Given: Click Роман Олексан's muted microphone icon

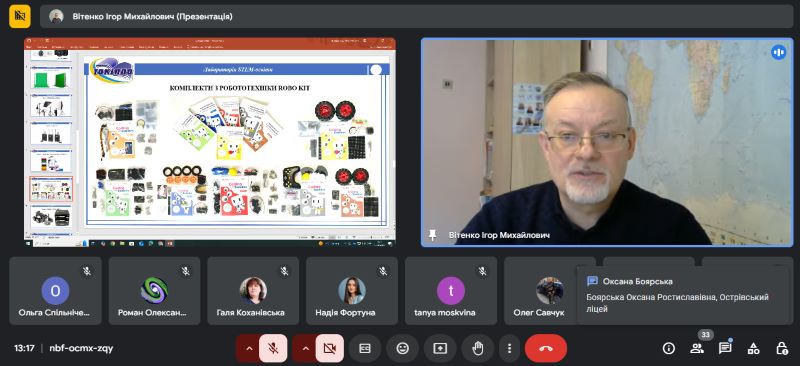Looking at the screenshot, I should 186,271.
